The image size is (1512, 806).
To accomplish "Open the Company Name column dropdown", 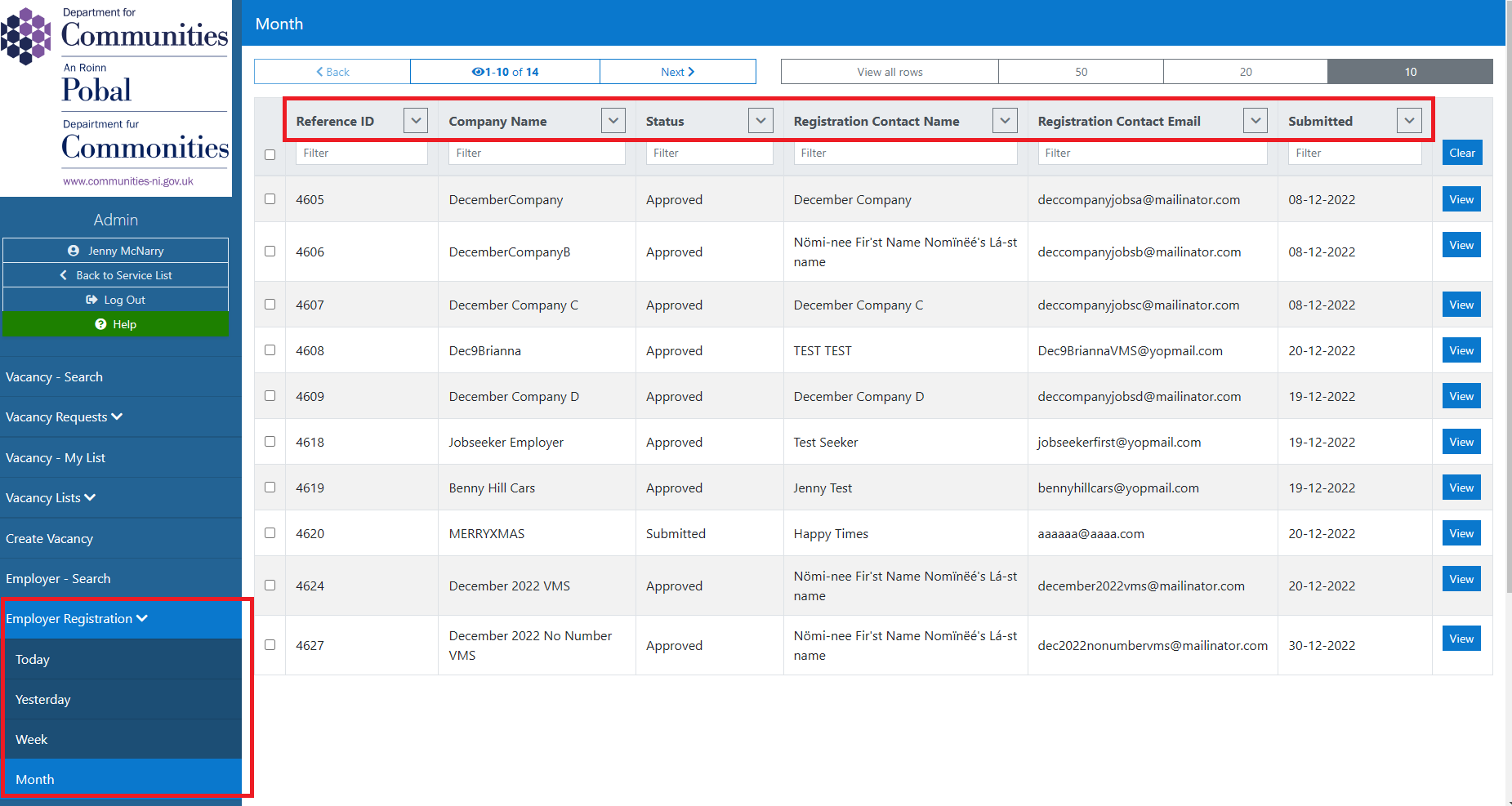I will (x=613, y=121).
